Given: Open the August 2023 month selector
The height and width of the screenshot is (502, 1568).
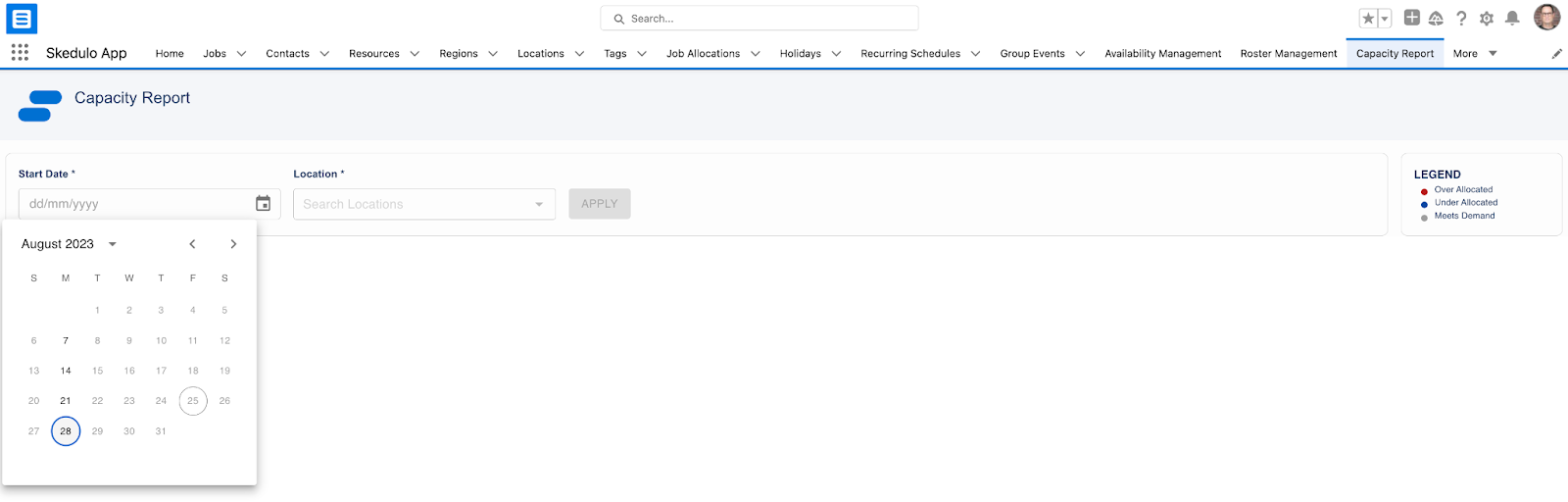Looking at the screenshot, I should [x=69, y=244].
